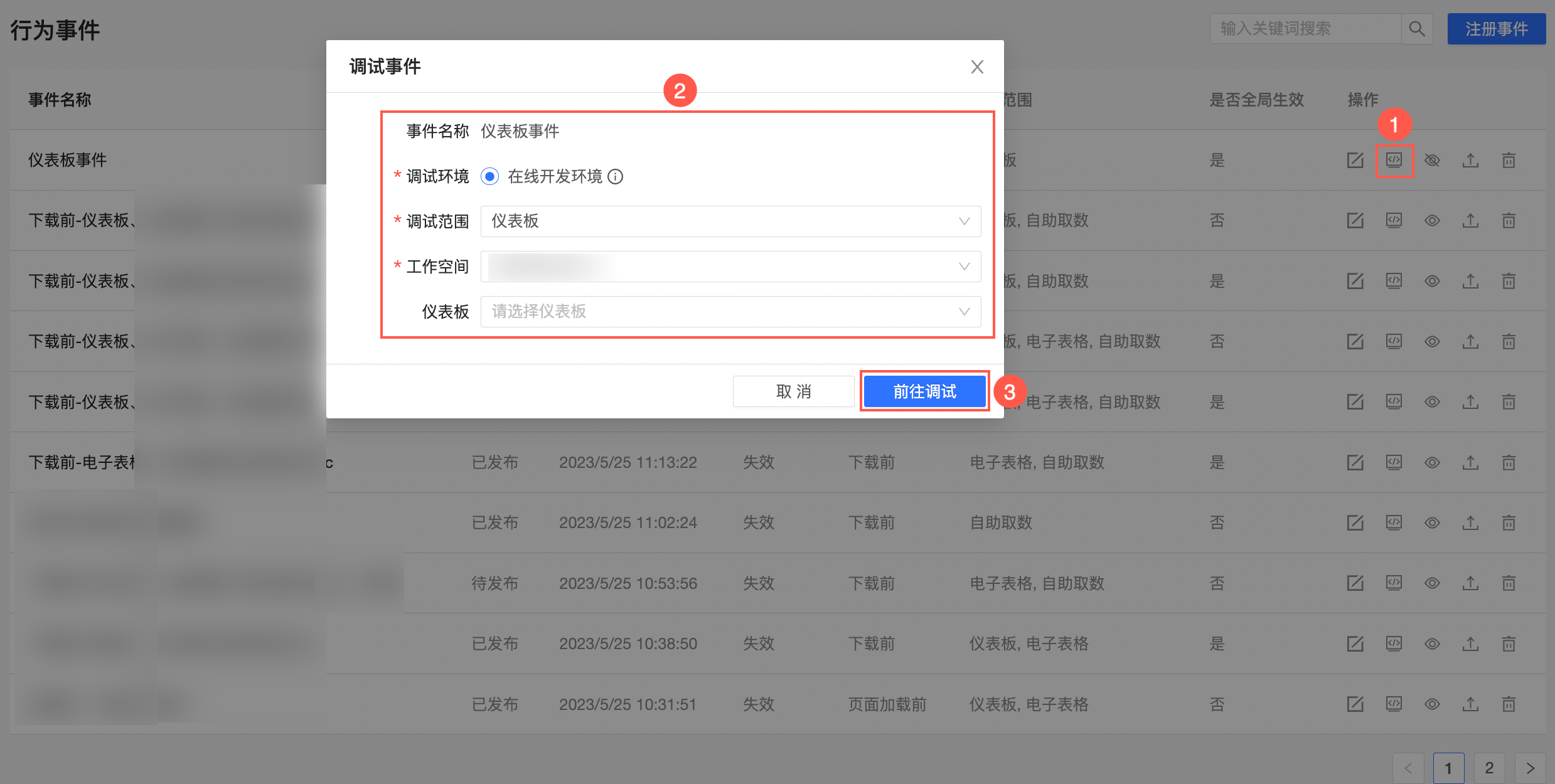Click info icon beside 在线开发环境
The width and height of the screenshot is (1555, 784).
pyautogui.click(x=616, y=177)
